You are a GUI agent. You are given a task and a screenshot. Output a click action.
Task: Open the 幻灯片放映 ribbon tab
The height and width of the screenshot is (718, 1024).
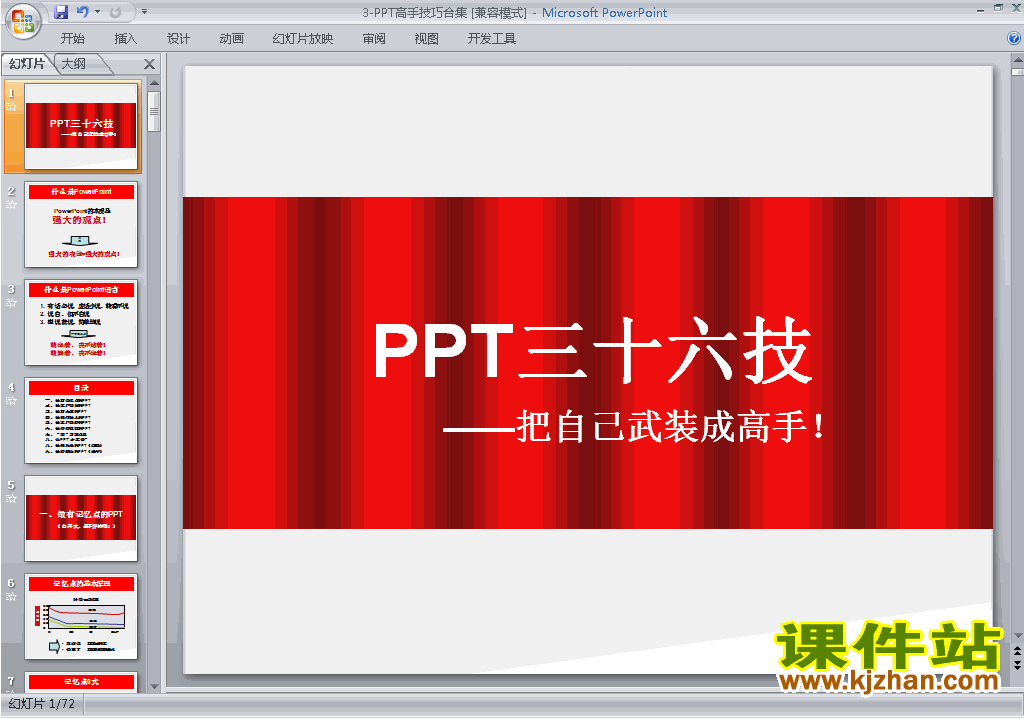302,39
